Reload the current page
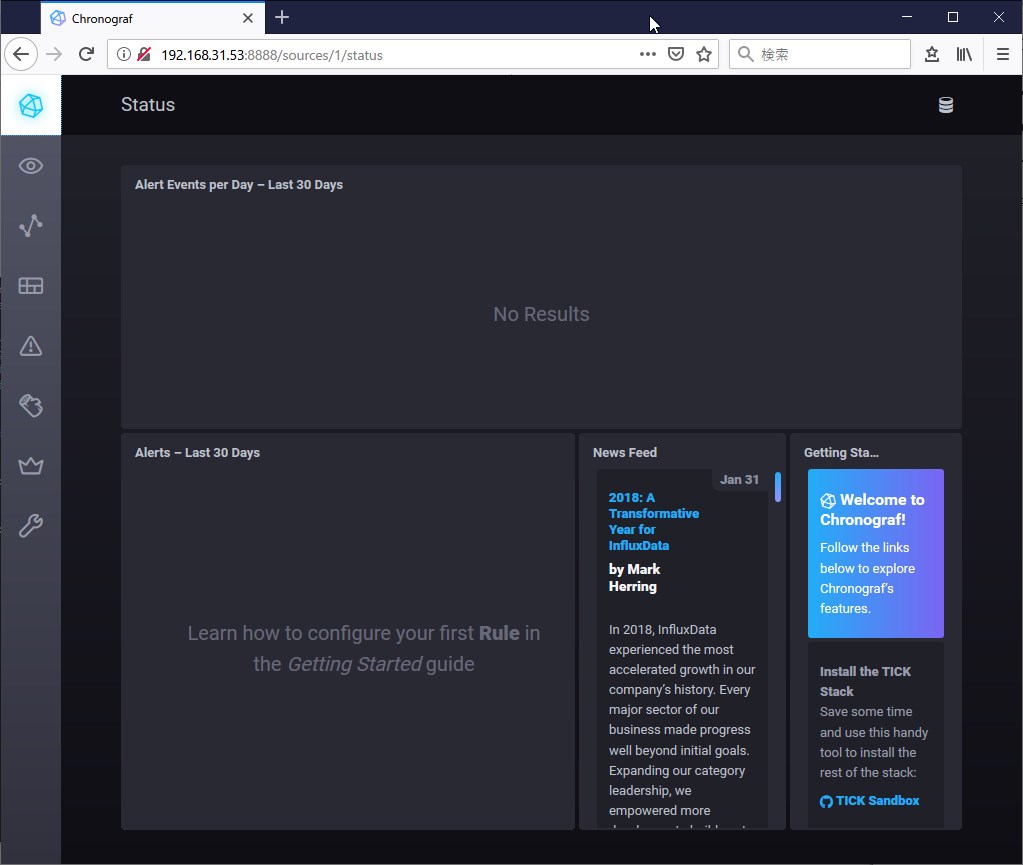Screen dimensions: 1023x865 coord(86,54)
